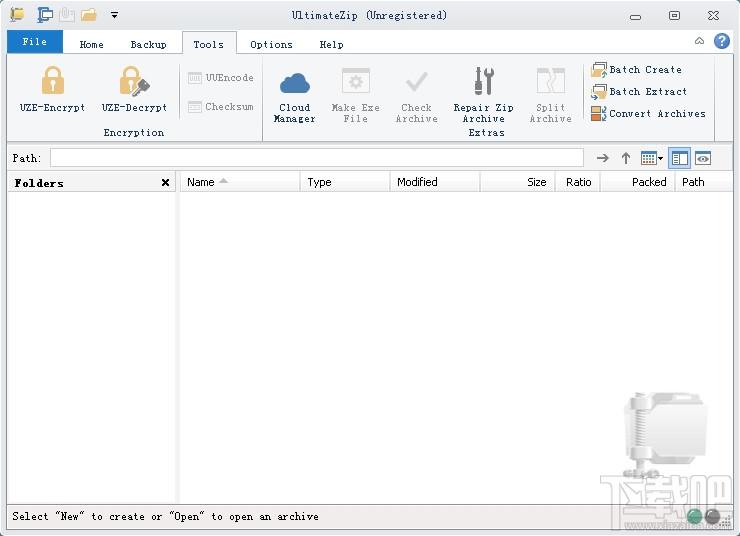Switch to the Options tab

pyautogui.click(x=271, y=44)
